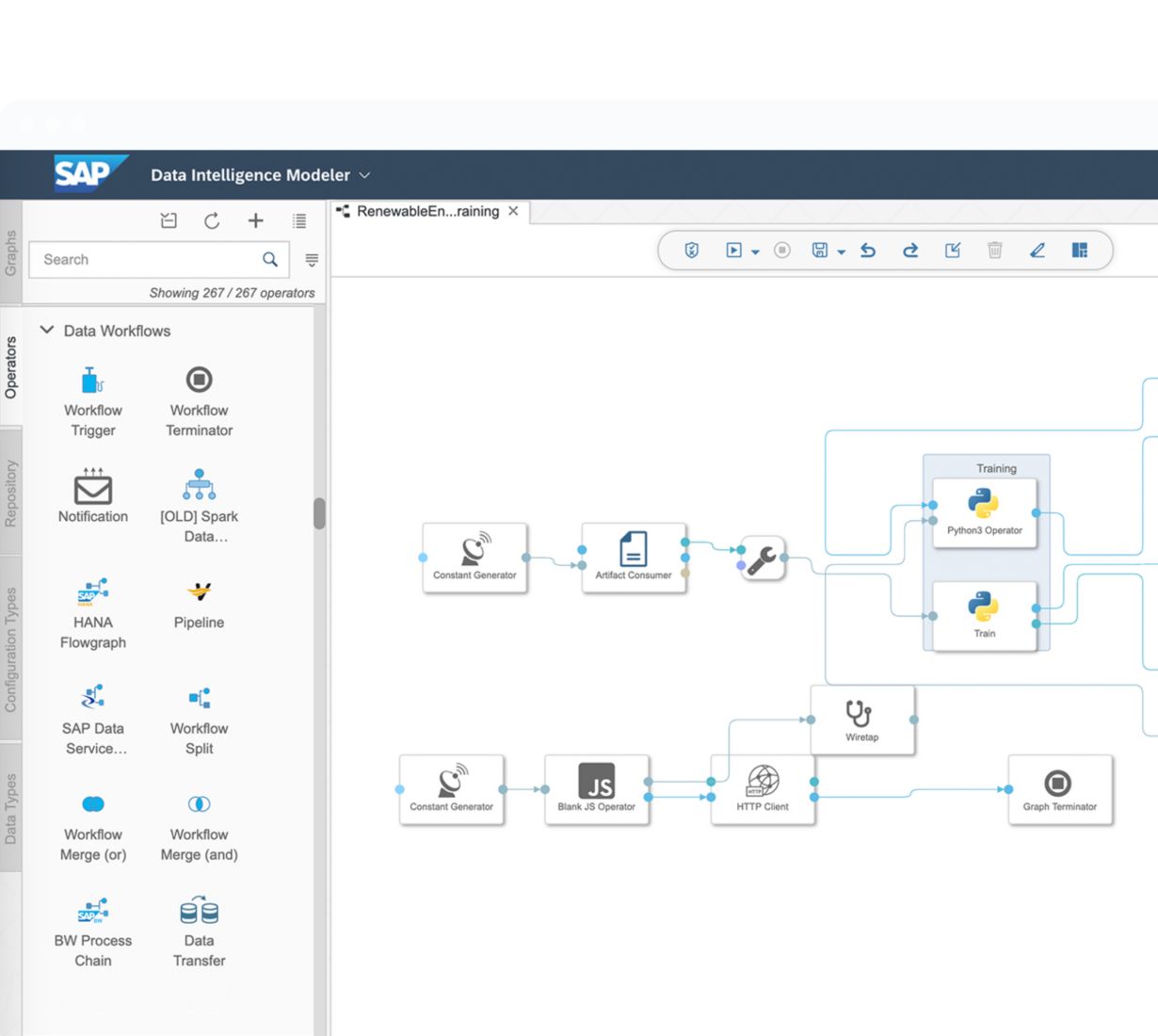Image resolution: width=1158 pixels, height=1036 pixels.
Task: Open the save options dropdown arrow
Action: 841,251
